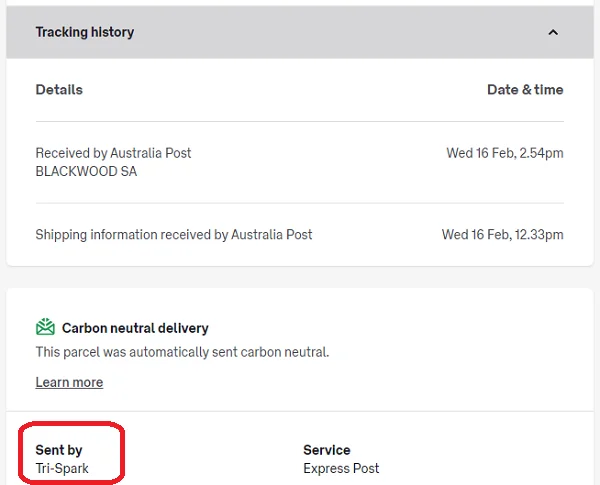The width and height of the screenshot is (600, 485).
Task: Select the Received by Australia Post entry
Action: click(x=113, y=153)
